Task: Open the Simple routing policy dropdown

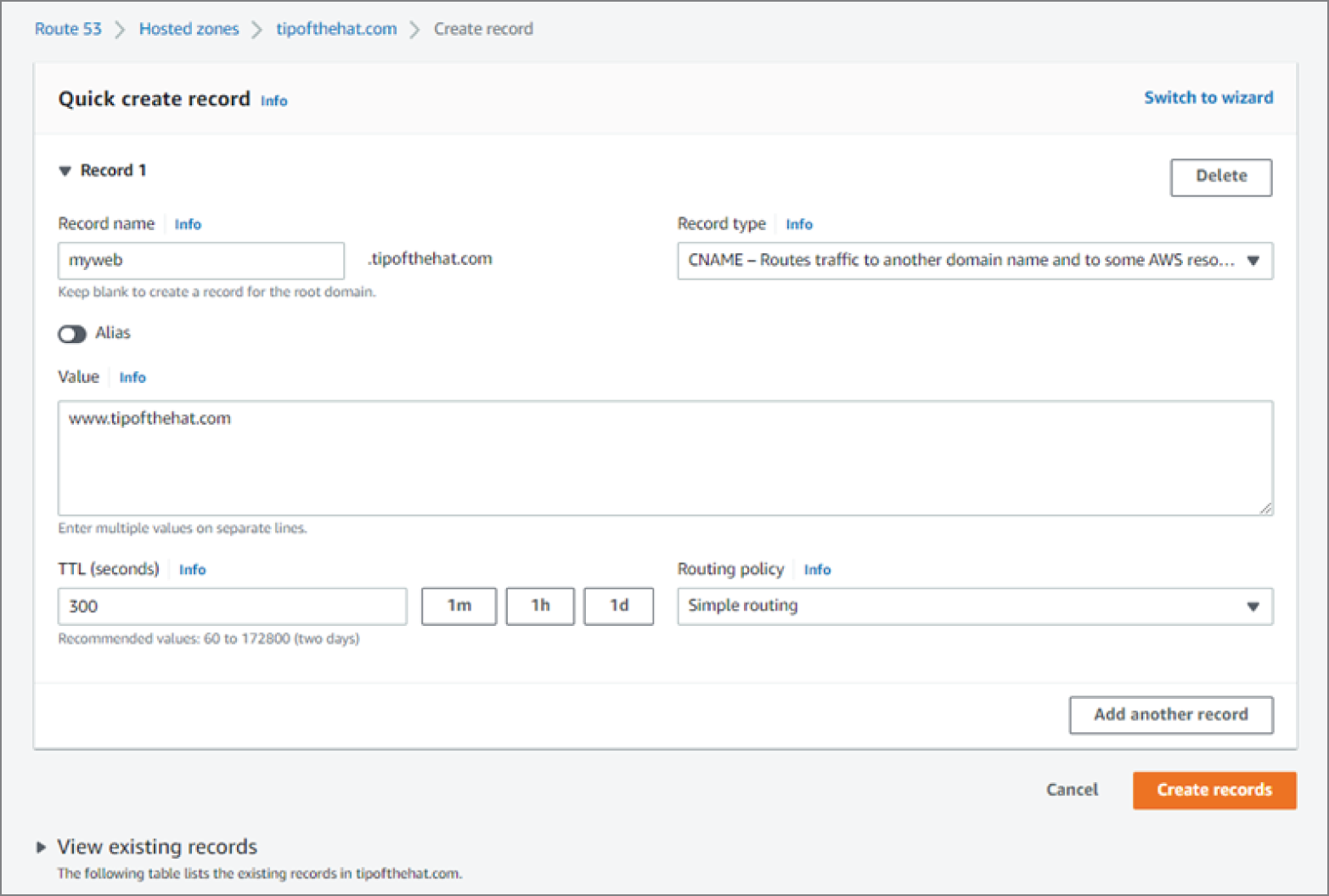Action: [975, 606]
